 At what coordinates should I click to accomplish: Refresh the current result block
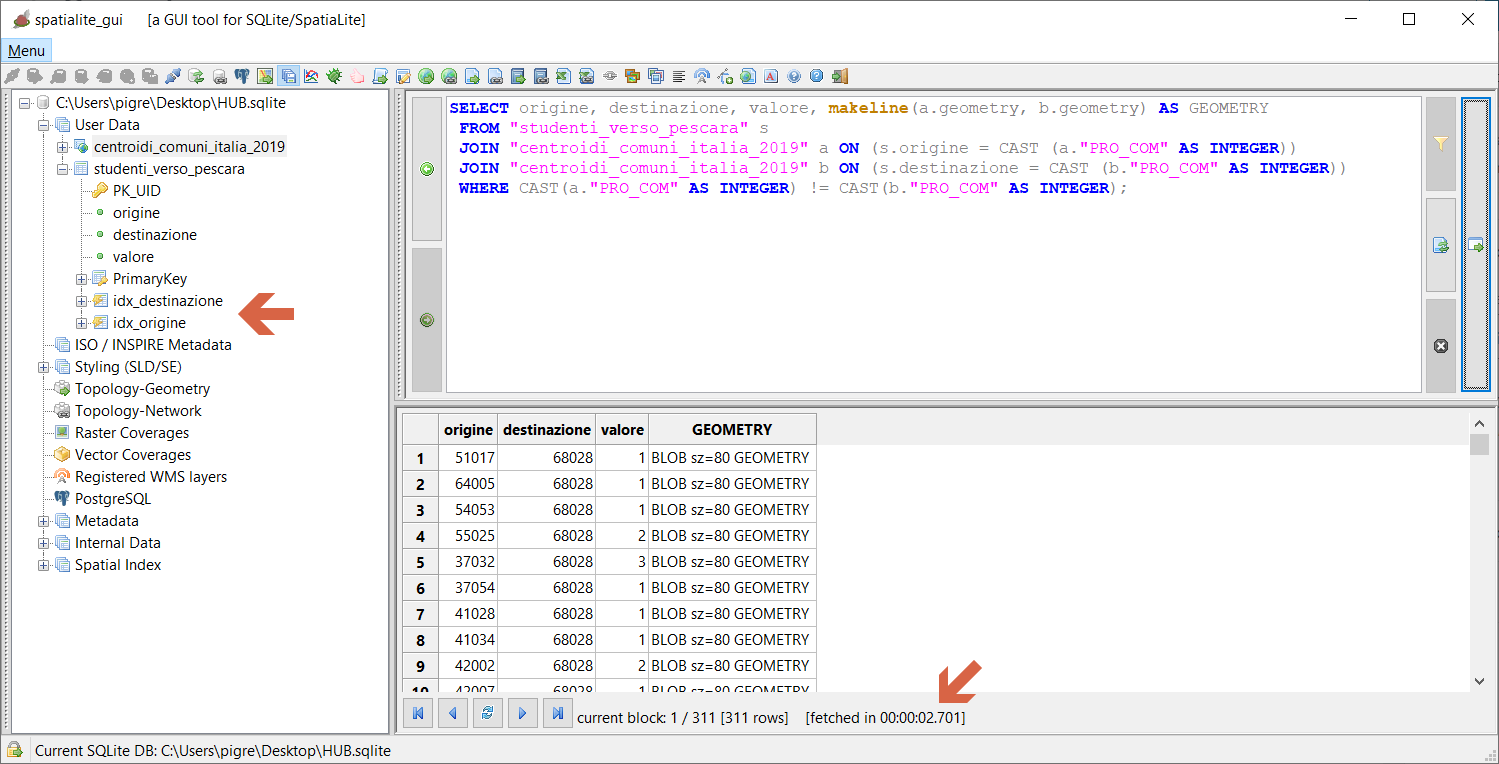487,714
